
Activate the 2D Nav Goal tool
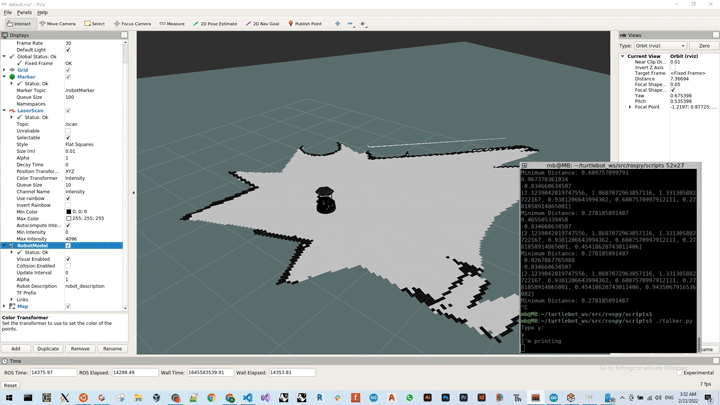(264, 23)
